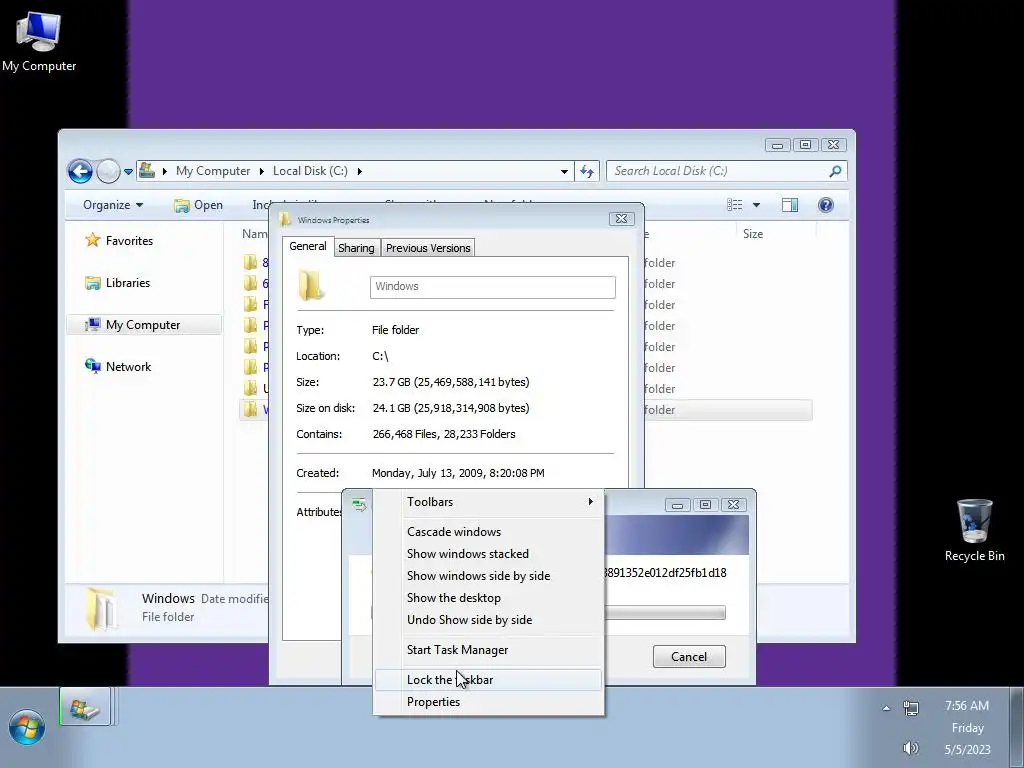This screenshot has width=1024, height=768.
Task: Choose Start Task Manager
Action: tap(488, 650)
